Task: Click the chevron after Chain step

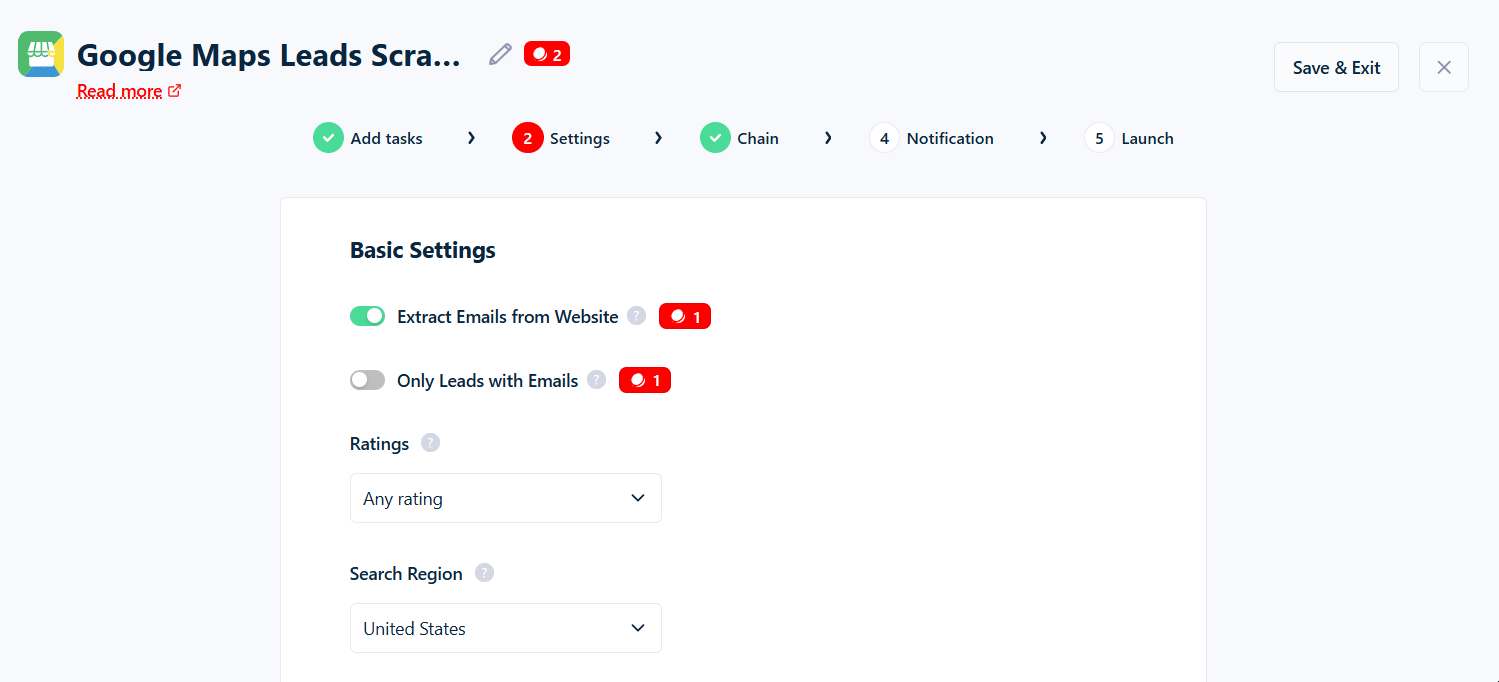Action: [828, 138]
